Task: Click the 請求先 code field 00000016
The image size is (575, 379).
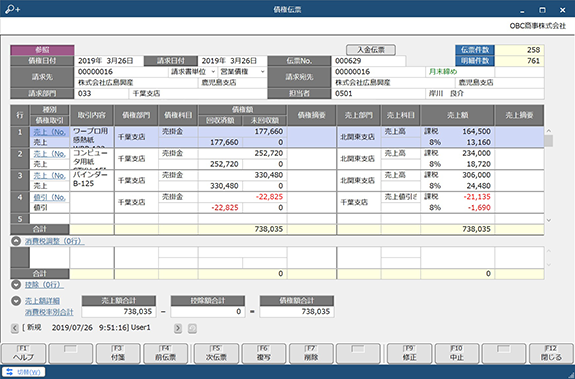Action: click(x=121, y=72)
